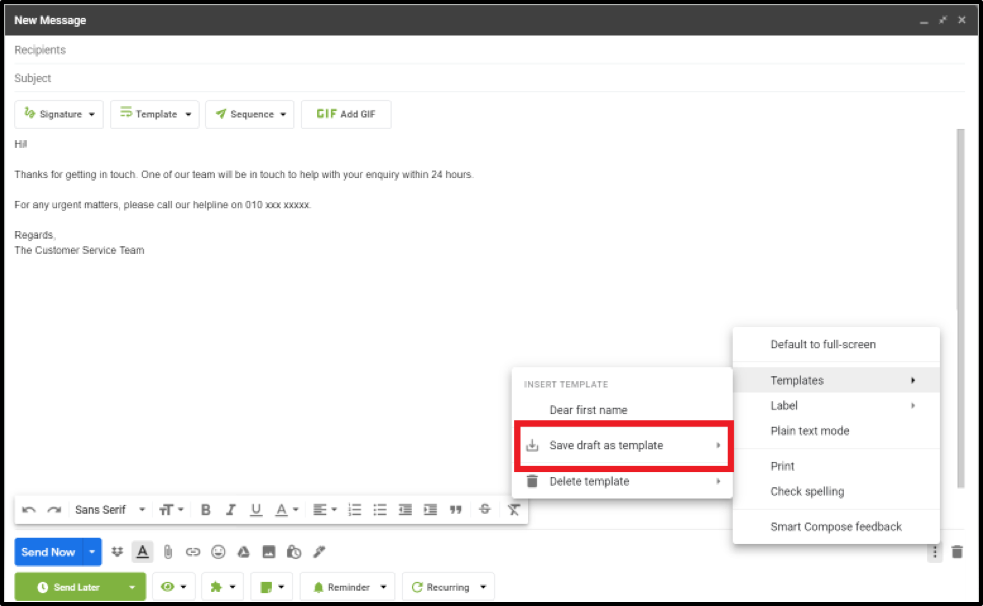Viewport: 983px width, 606px height.
Task: Open the text color picker
Action: pos(286,510)
